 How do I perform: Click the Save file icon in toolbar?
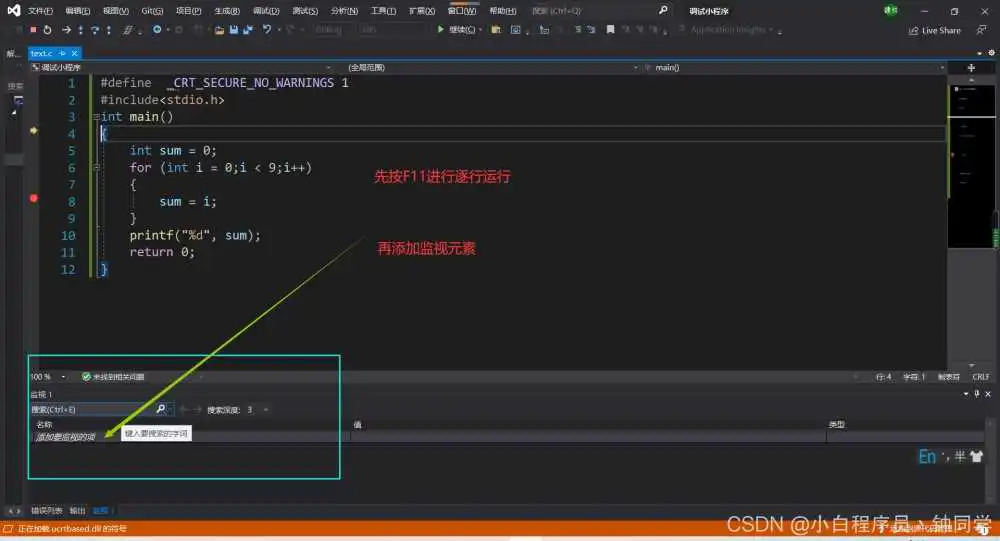[x=233, y=30]
